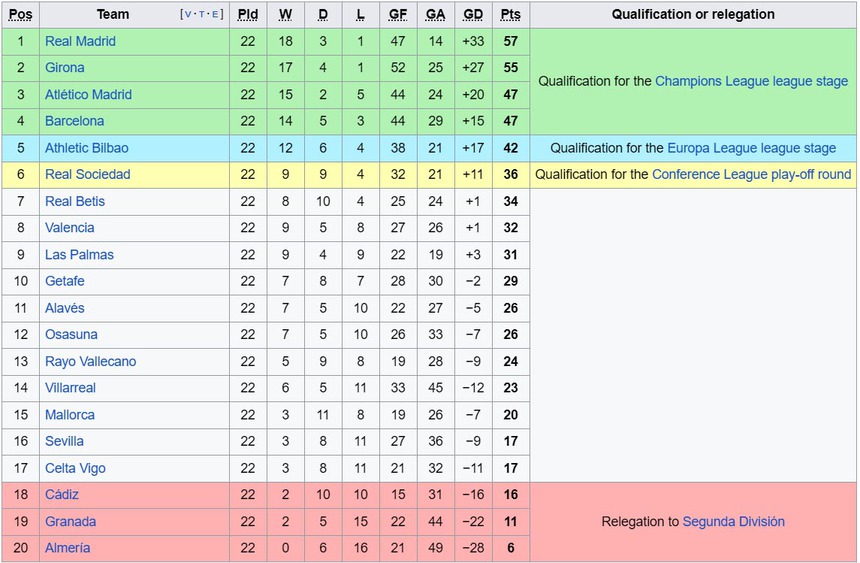Click the Segunda División link

[x=733, y=521]
